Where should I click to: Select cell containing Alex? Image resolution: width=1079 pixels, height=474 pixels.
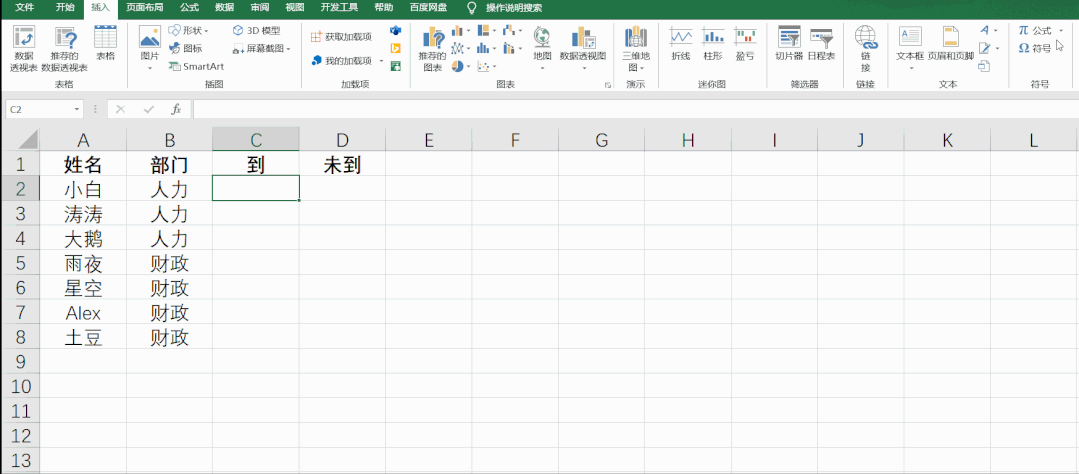[83, 313]
